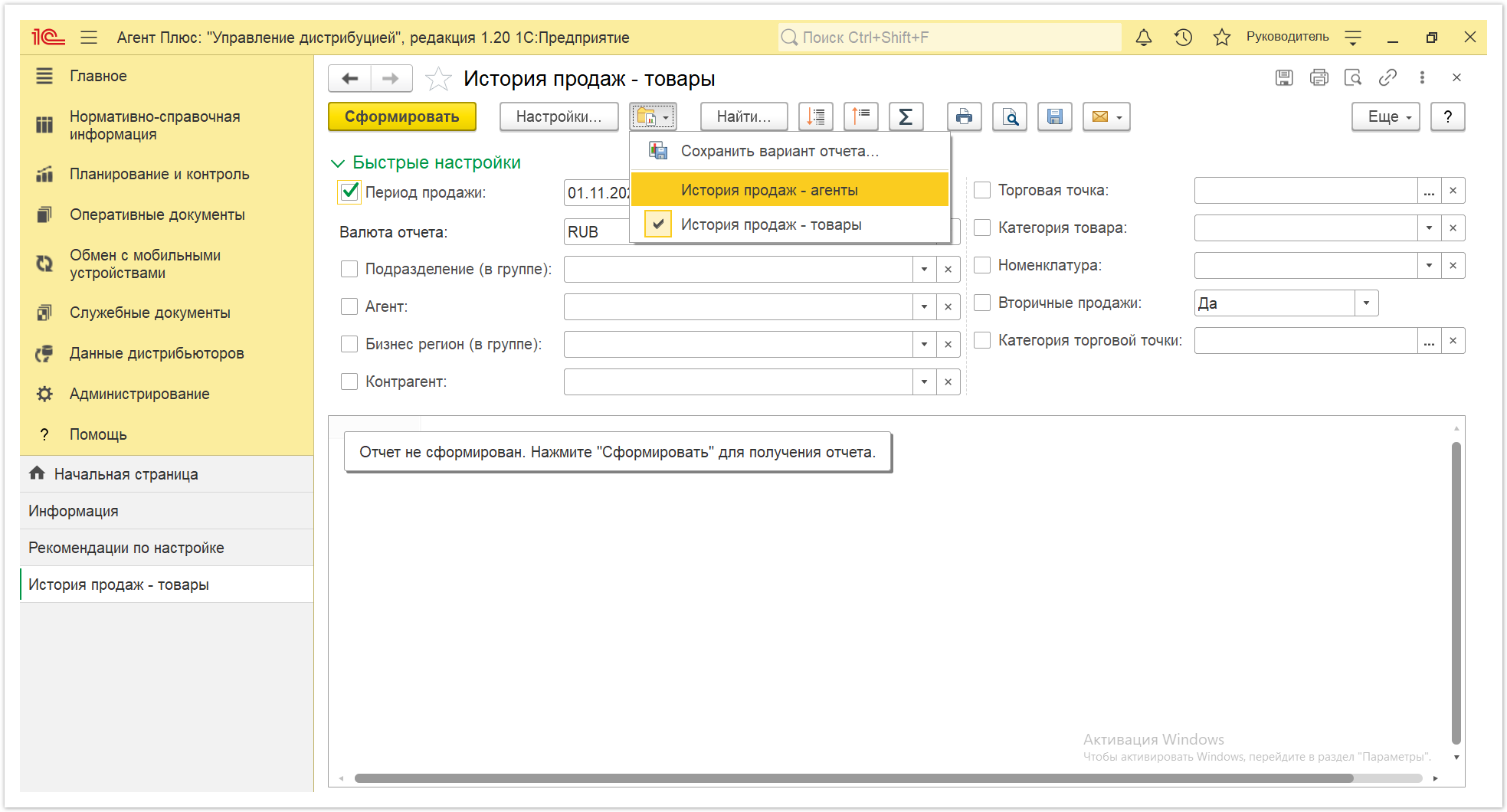1507x812 pixels.
Task: Click the Найти... button
Action: point(744,116)
